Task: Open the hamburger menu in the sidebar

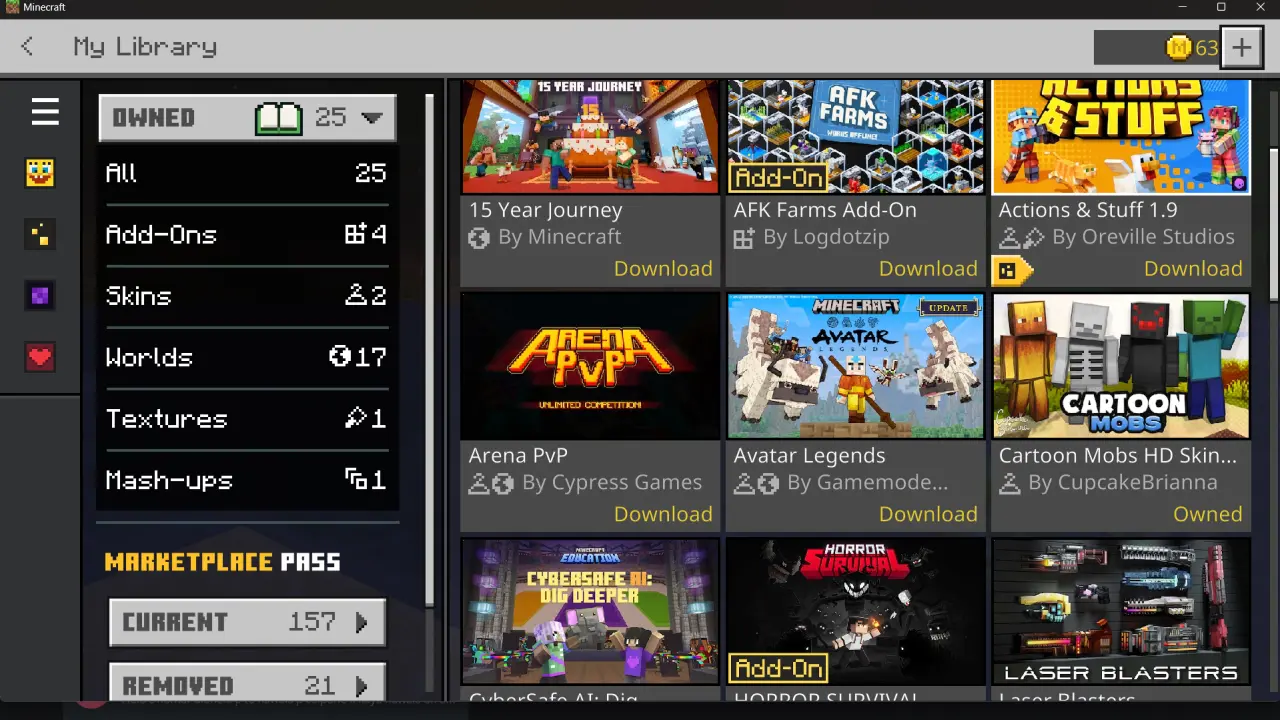Action: [x=45, y=112]
